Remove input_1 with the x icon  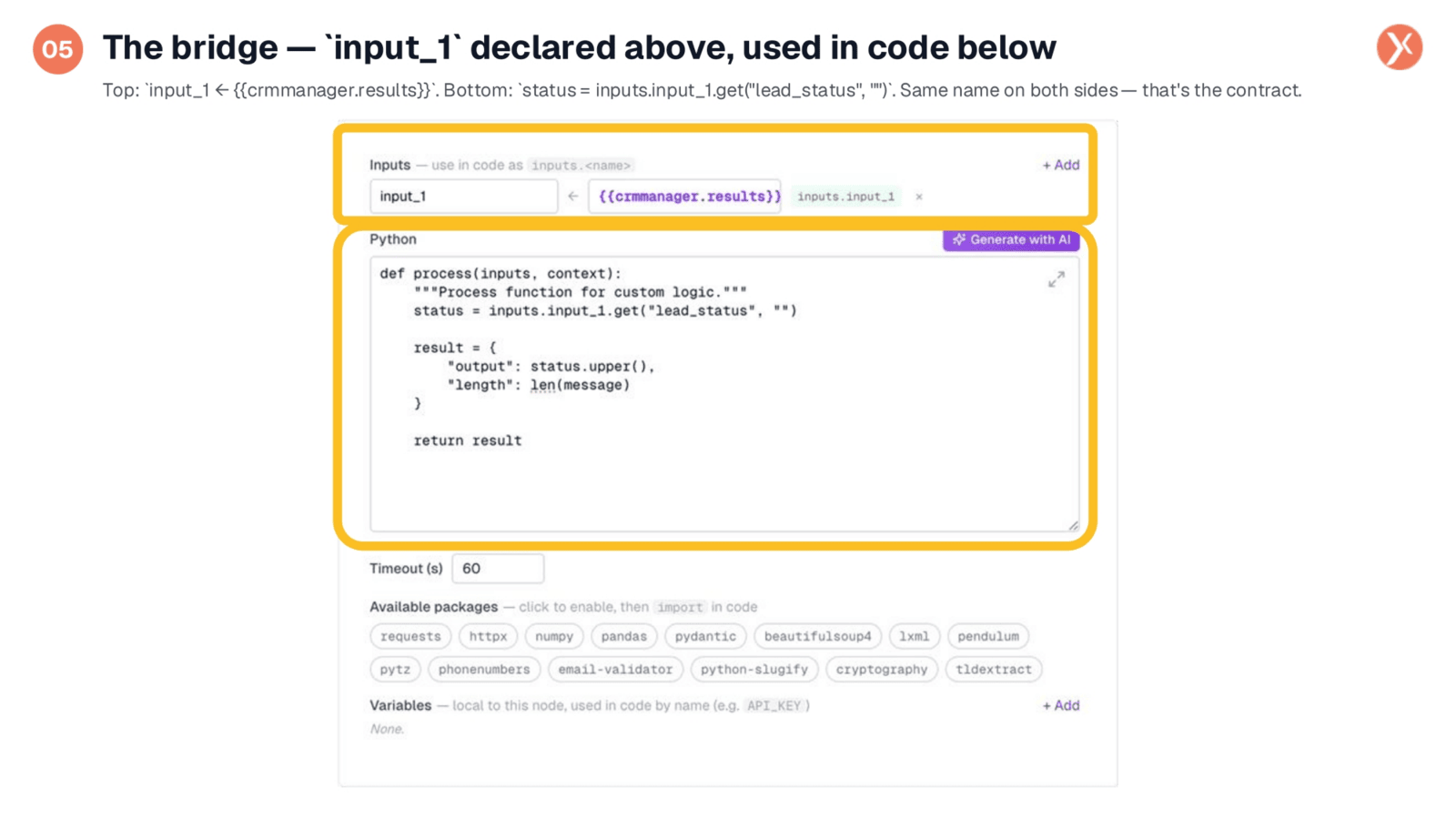[x=919, y=197]
